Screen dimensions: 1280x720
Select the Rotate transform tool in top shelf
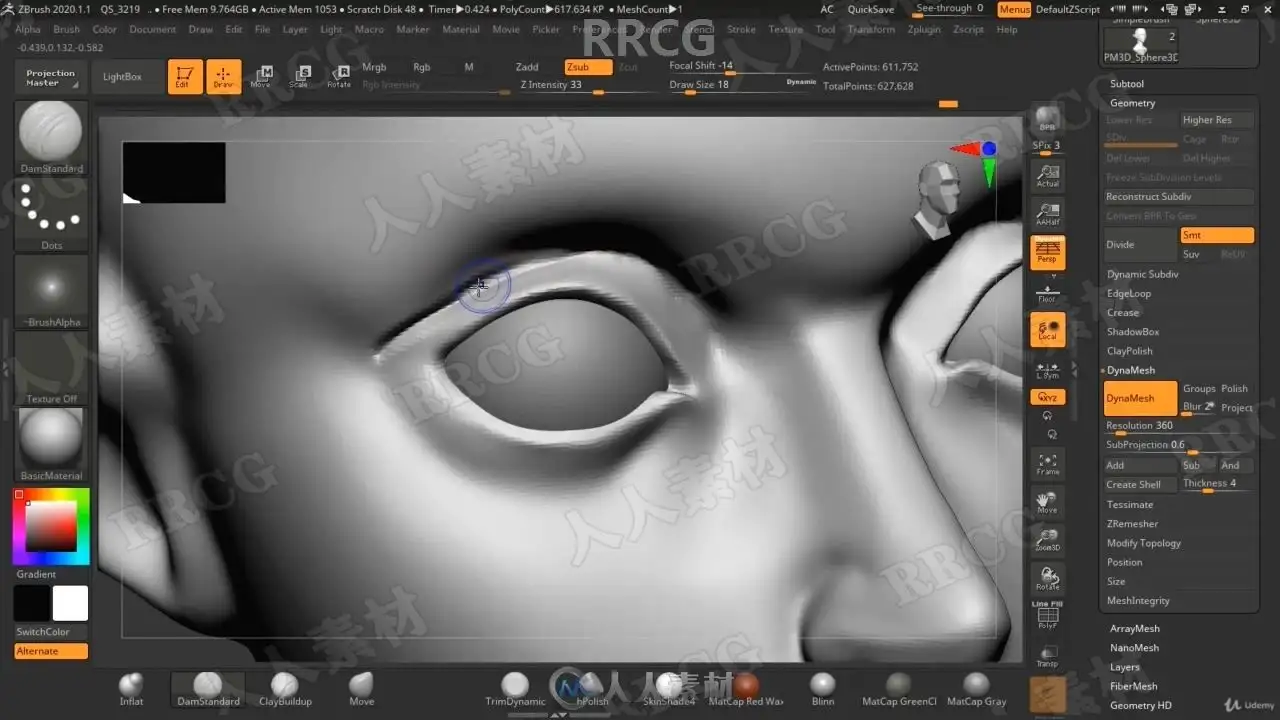tap(339, 77)
